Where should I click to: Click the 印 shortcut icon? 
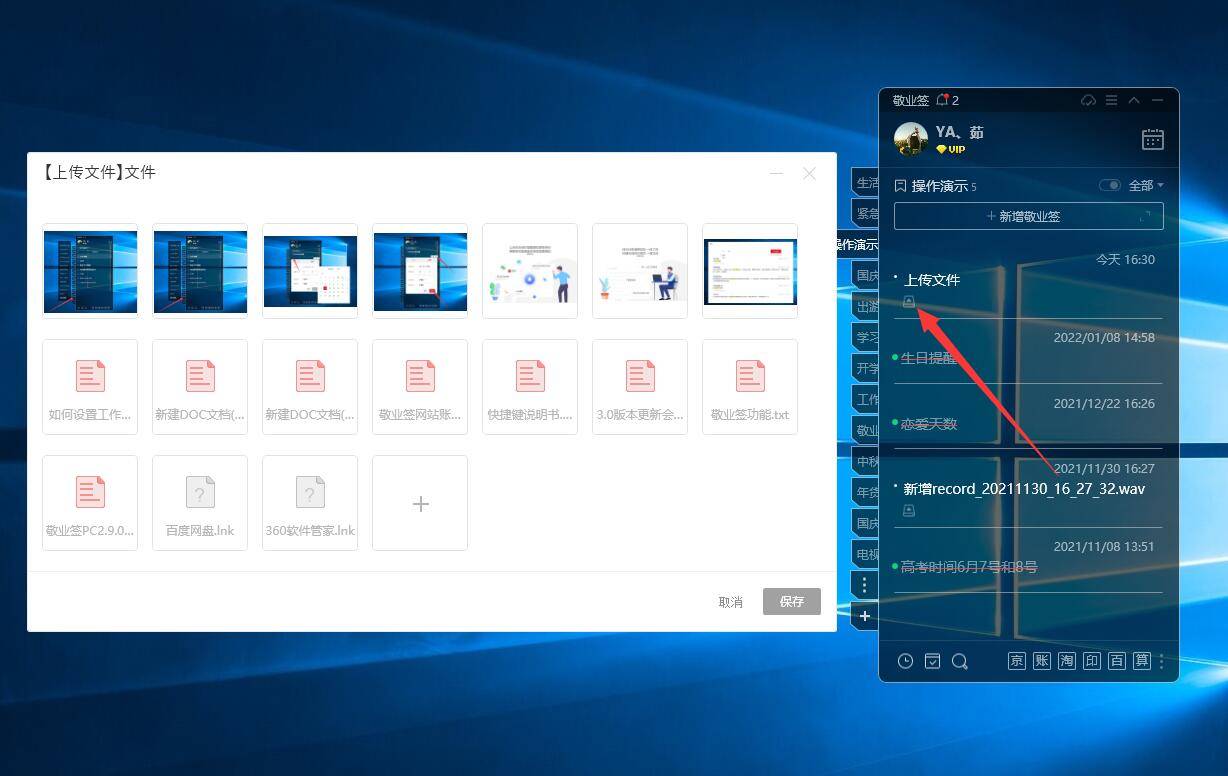pyautogui.click(x=1092, y=661)
